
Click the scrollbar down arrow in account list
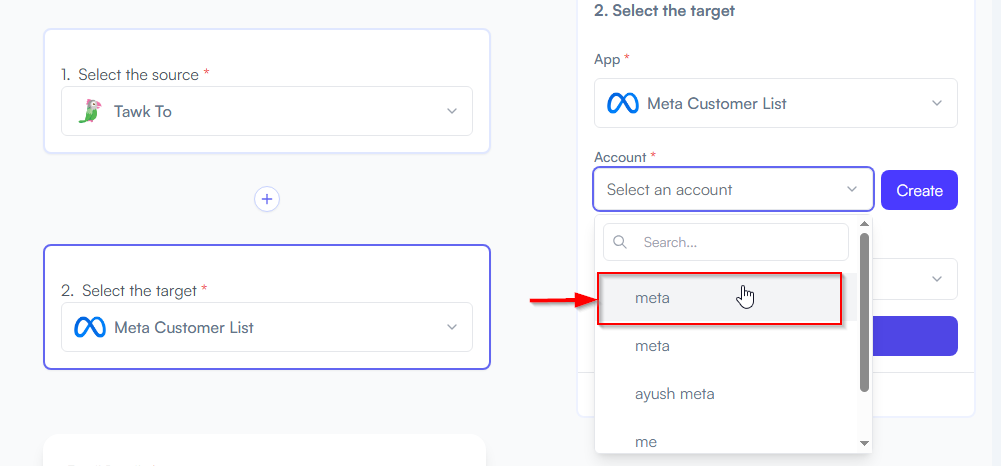pyautogui.click(x=864, y=443)
